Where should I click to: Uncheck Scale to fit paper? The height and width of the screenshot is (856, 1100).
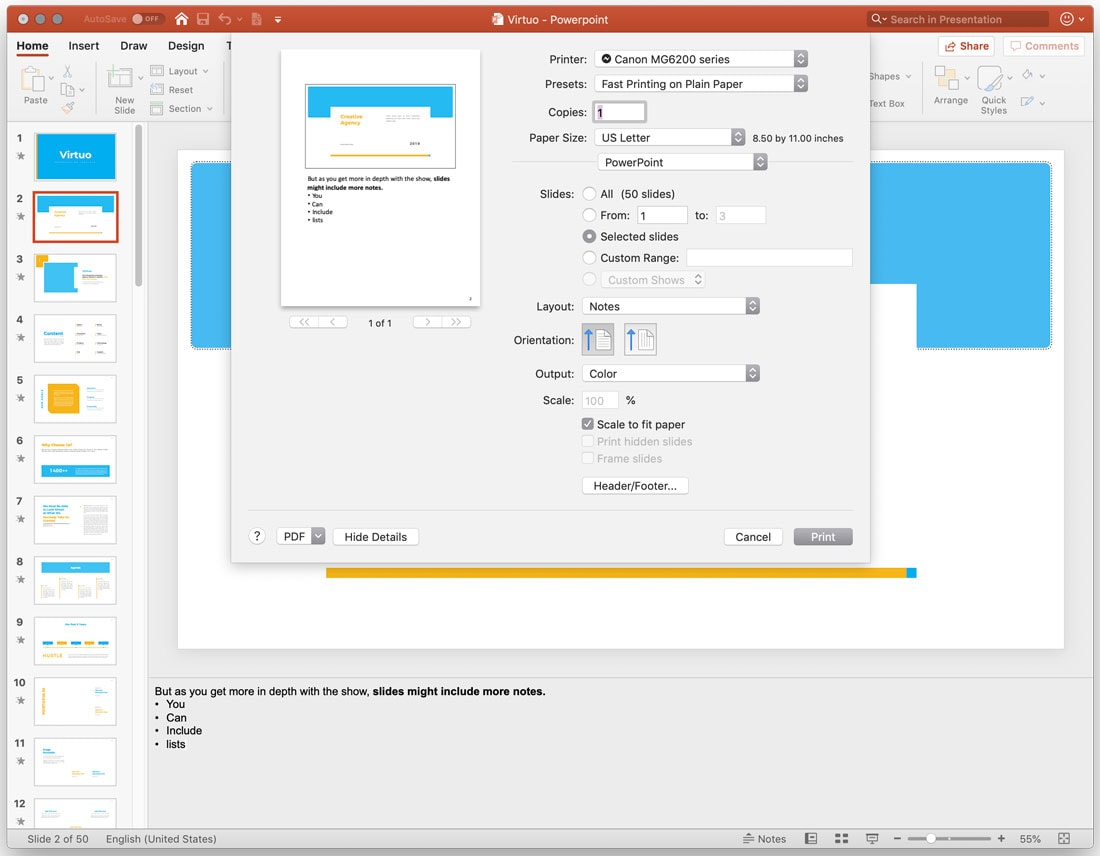(588, 424)
